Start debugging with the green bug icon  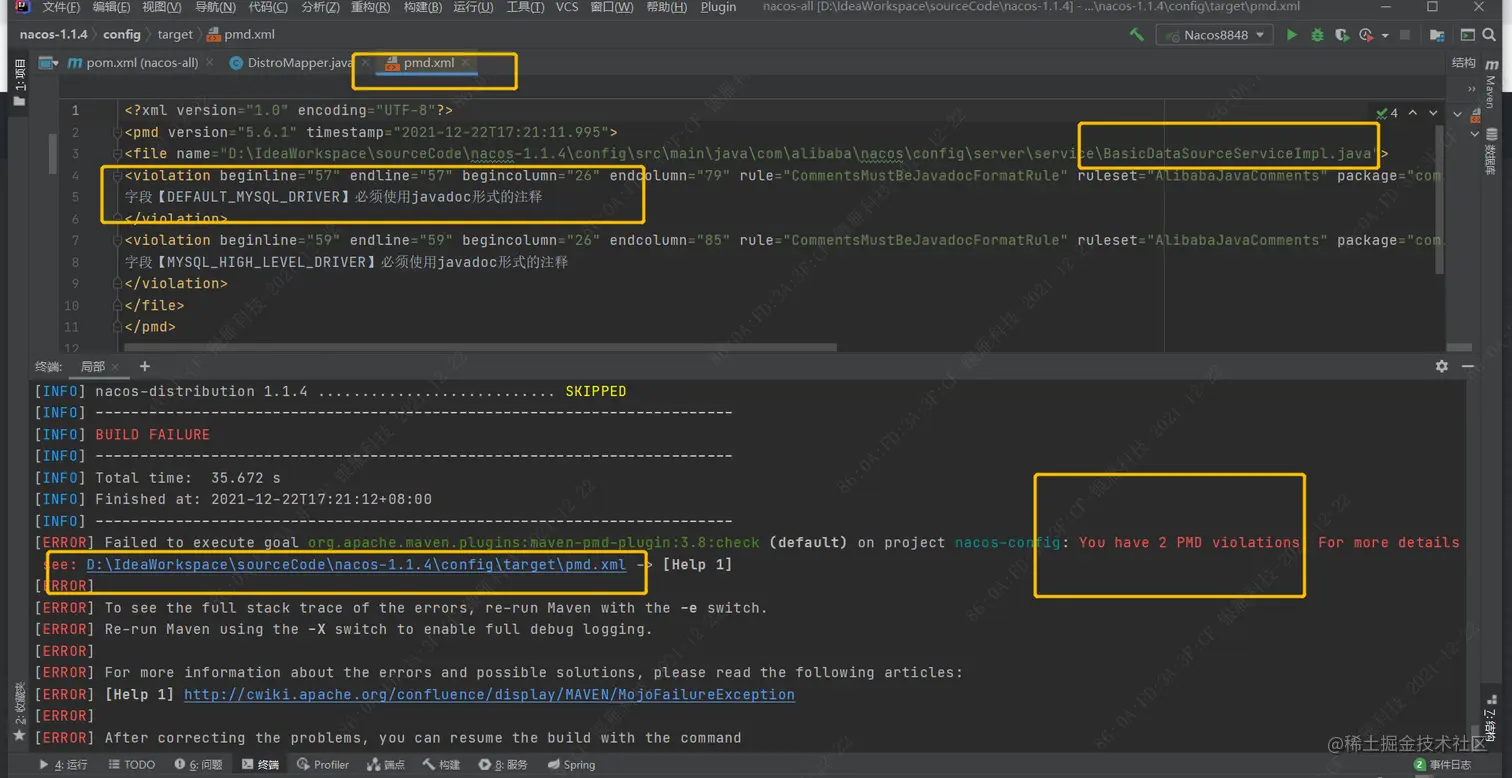pos(1317,35)
